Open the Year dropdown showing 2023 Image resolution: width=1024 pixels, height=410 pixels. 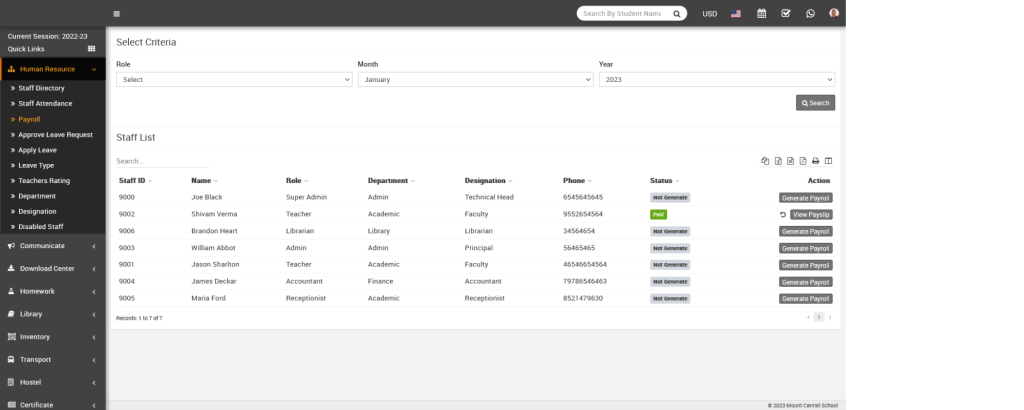coord(717,80)
